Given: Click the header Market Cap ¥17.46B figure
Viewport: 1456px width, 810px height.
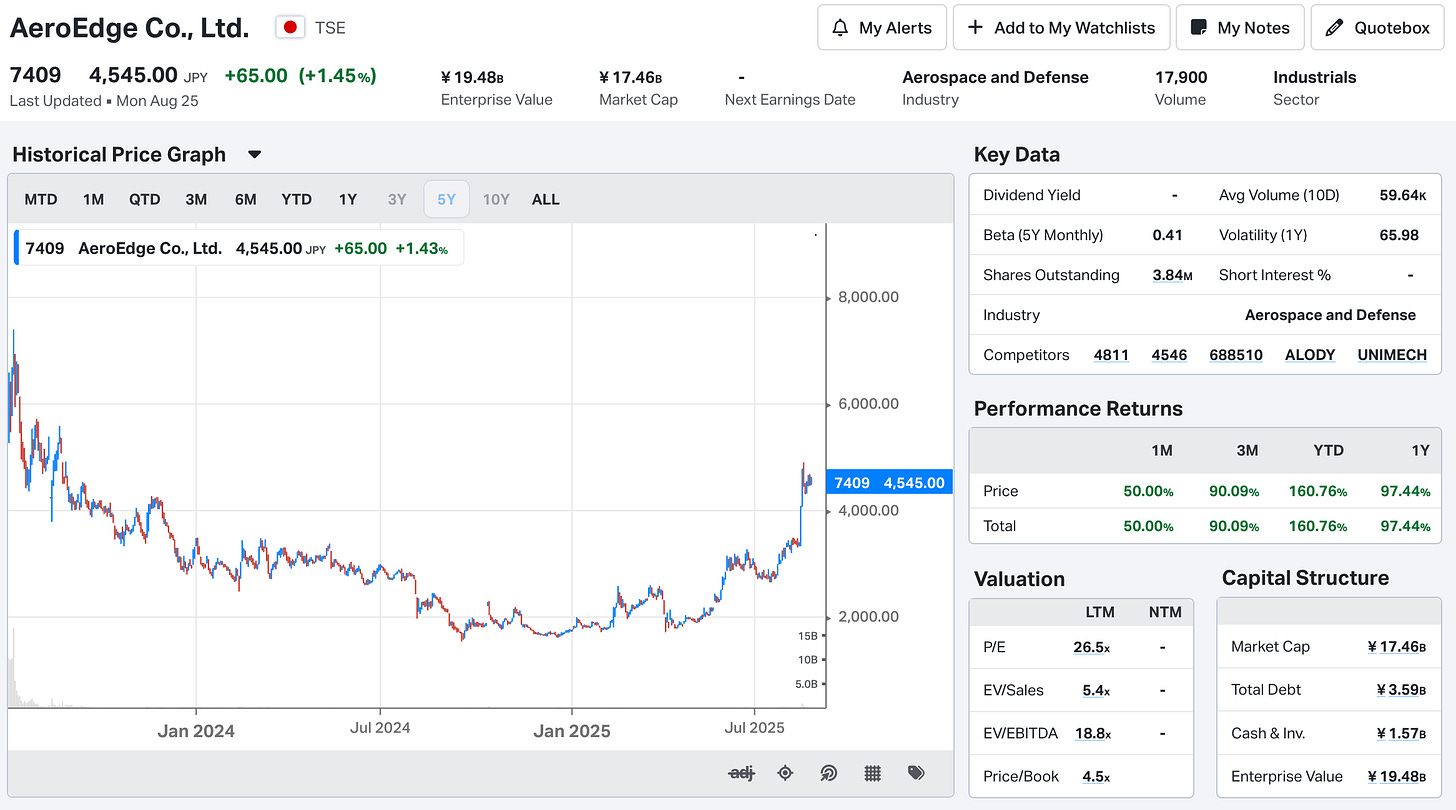Looking at the screenshot, I should coord(631,77).
